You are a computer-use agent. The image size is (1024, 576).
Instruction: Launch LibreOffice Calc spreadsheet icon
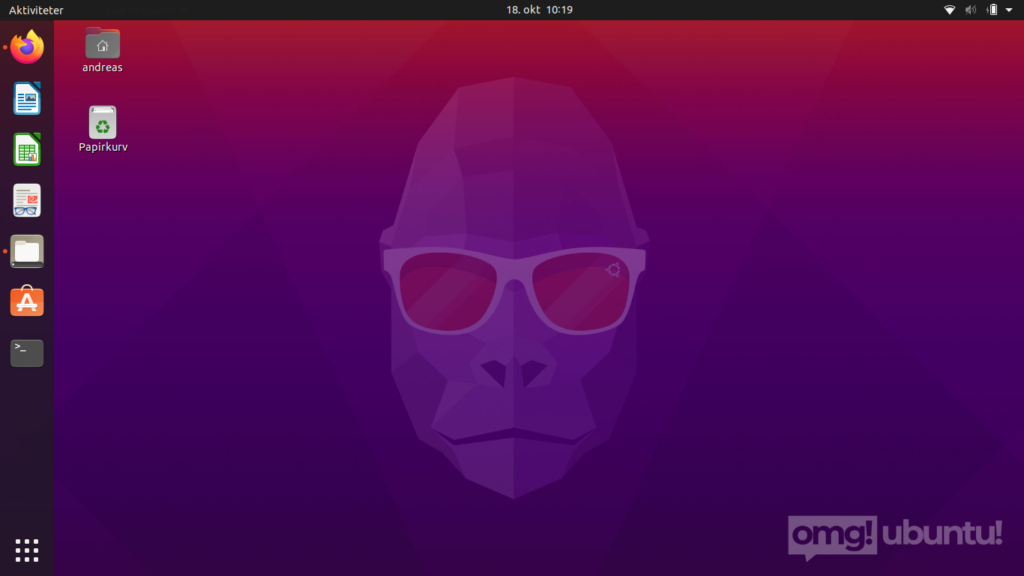(x=27, y=150)
